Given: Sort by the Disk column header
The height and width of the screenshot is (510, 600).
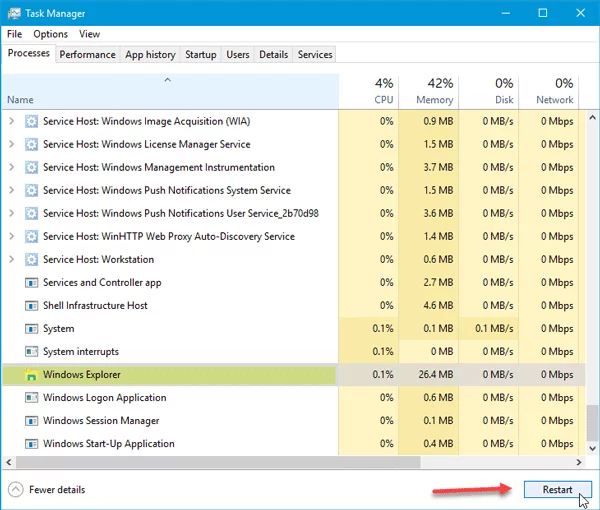Looking at the screenshot, I should click(489, 91).
